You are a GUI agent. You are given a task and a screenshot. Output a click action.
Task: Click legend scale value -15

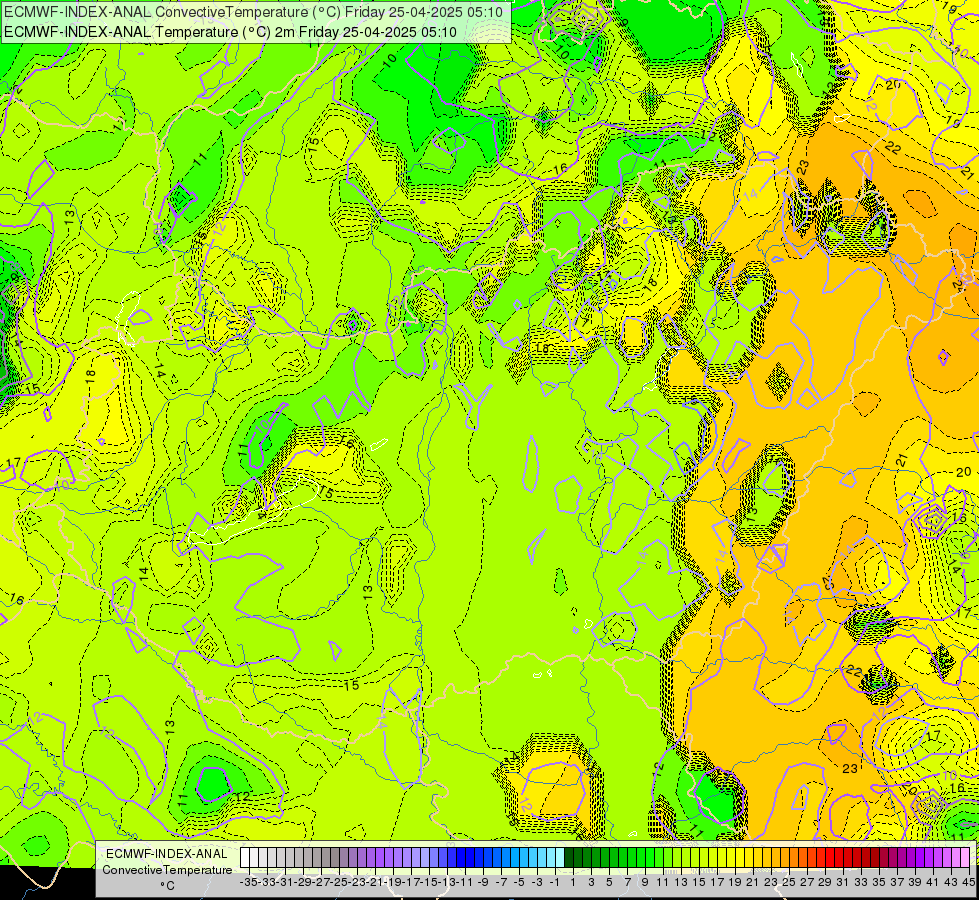[429, 882]
